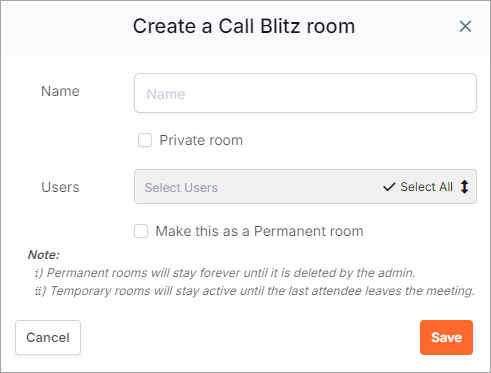The width and height of the screenshot is (491, 373).
Task: Click the Name input field
Action: coord(305,93)
